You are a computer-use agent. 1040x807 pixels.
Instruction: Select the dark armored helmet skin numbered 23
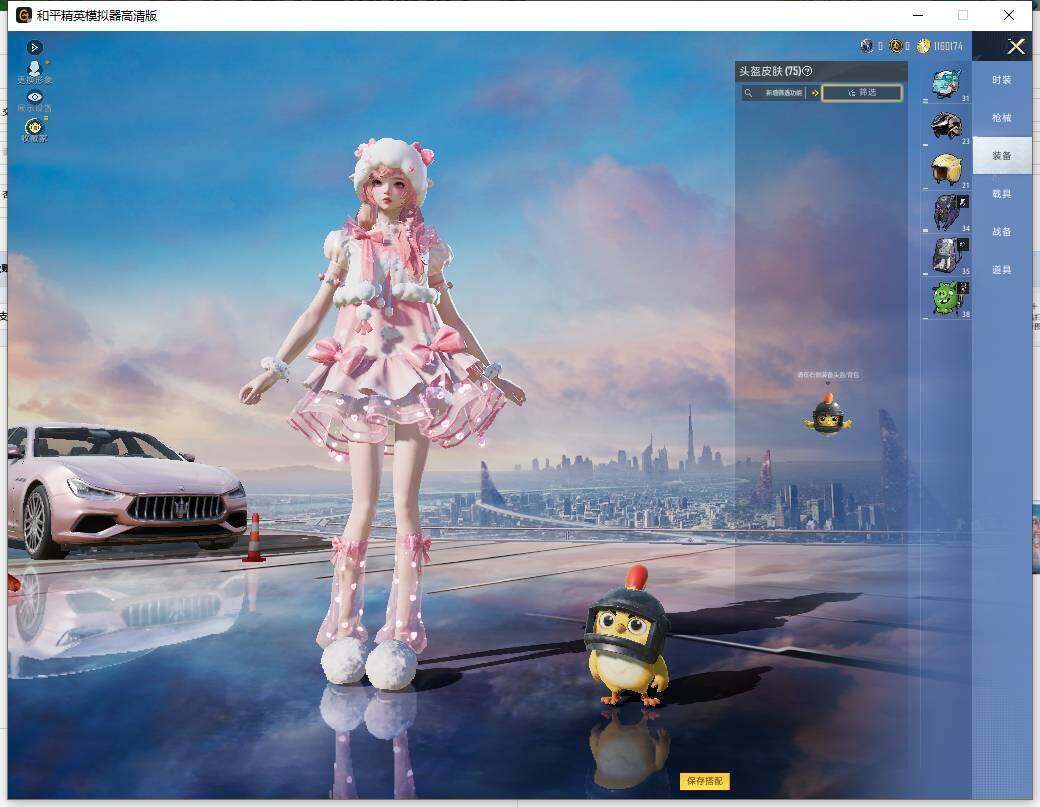tap(946, 126)
